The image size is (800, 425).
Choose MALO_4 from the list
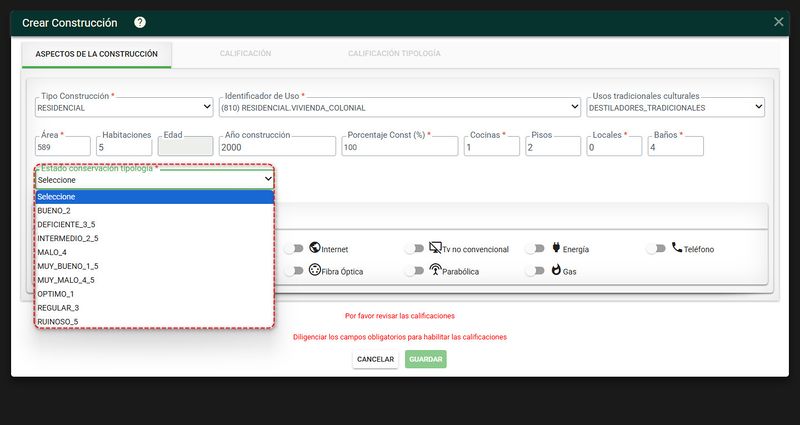pyautogui.click(x=155, y=252)
